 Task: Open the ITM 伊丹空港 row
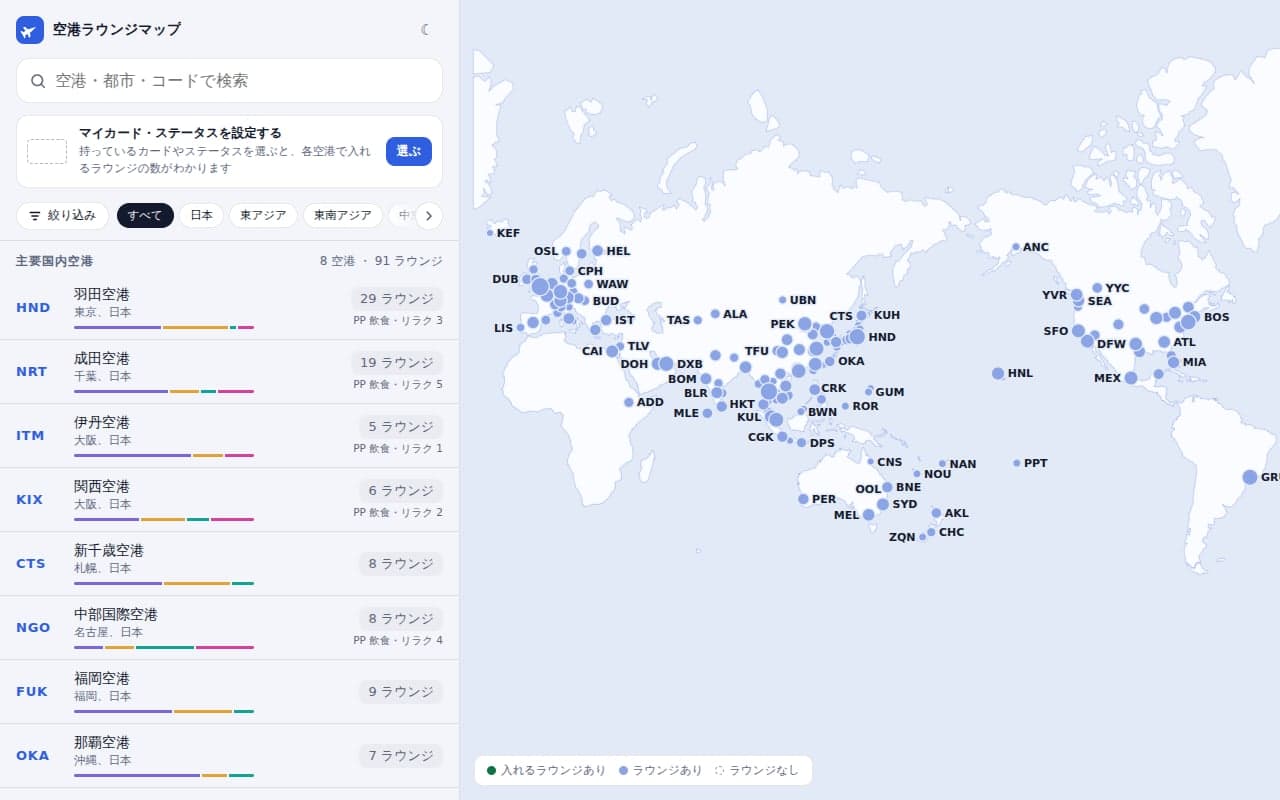[x=229, y=436]
